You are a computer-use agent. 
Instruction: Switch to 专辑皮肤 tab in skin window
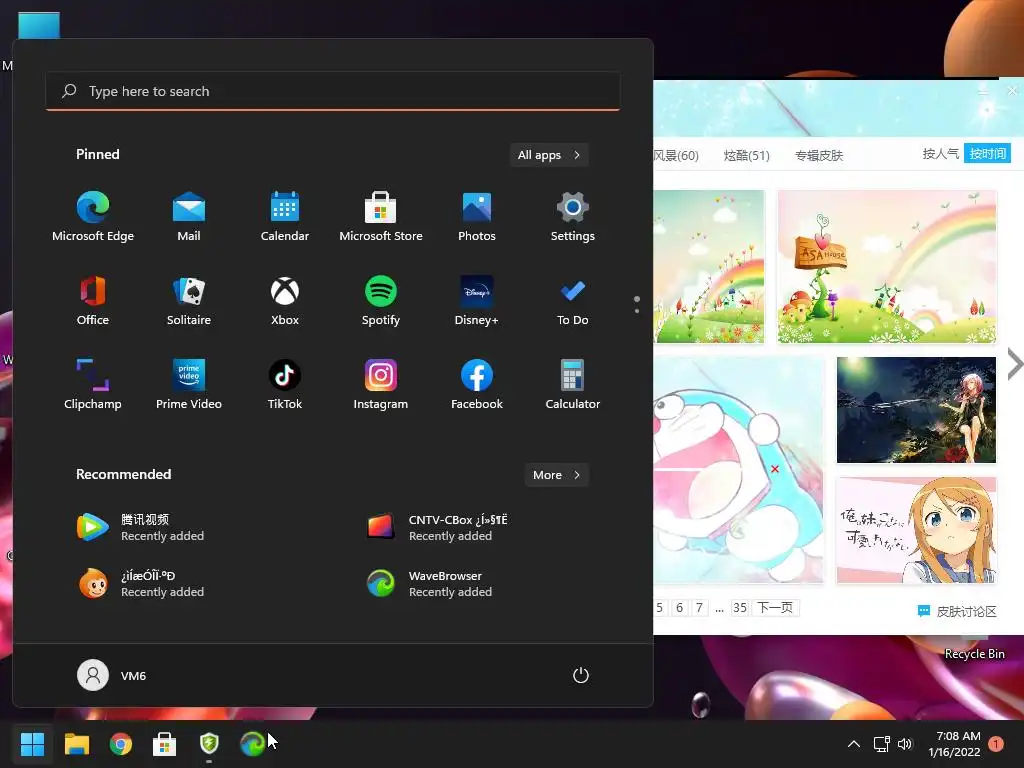pyautogui.click(x=818, y=155)
